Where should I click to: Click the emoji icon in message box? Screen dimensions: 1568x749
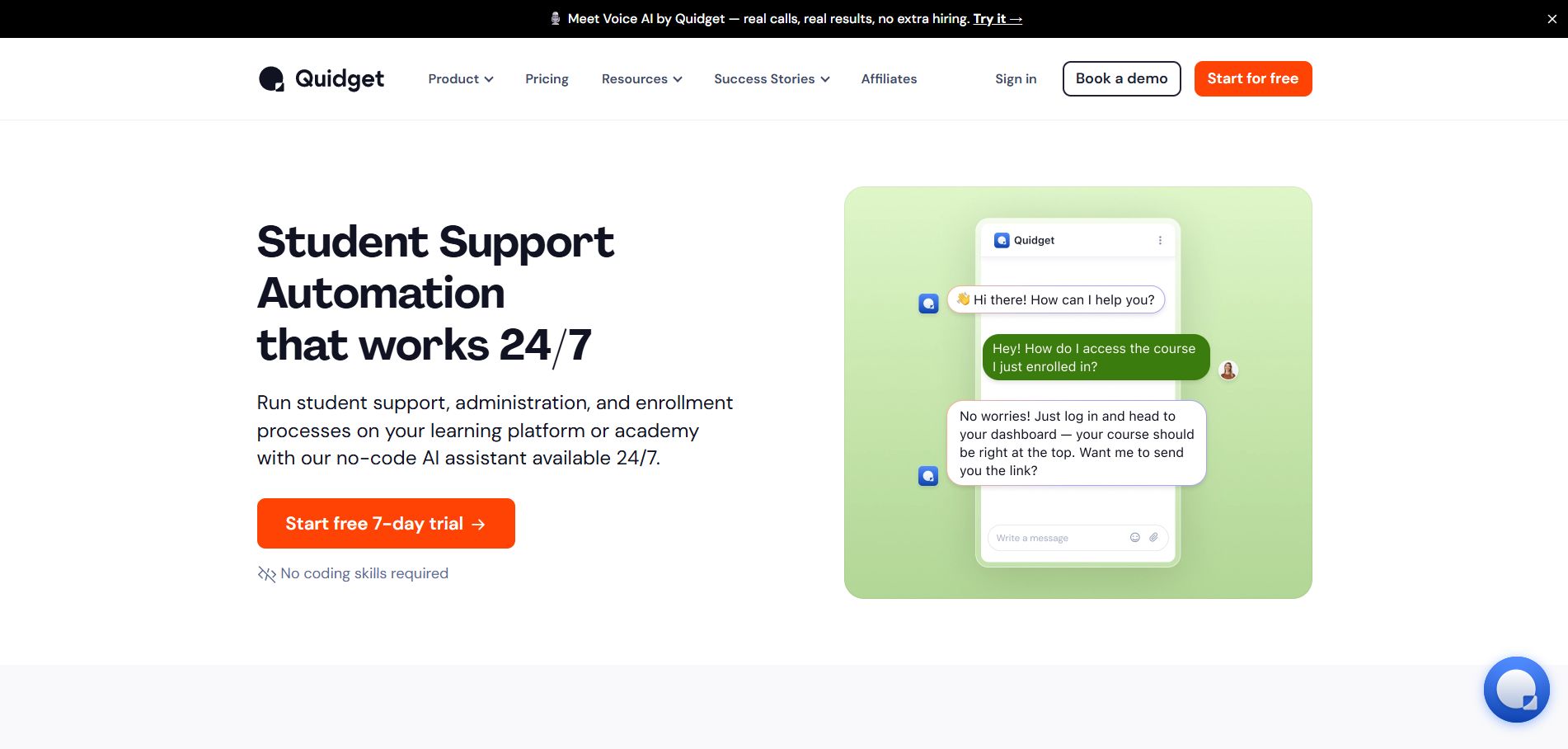[x=1134, y=537]
